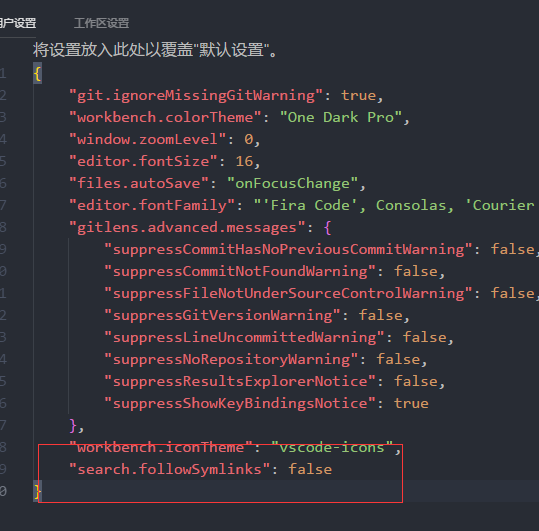539x531 pixels.
Task: Click the "git.ignoreMissingGitWarning" key
Action: pos(196,96)
